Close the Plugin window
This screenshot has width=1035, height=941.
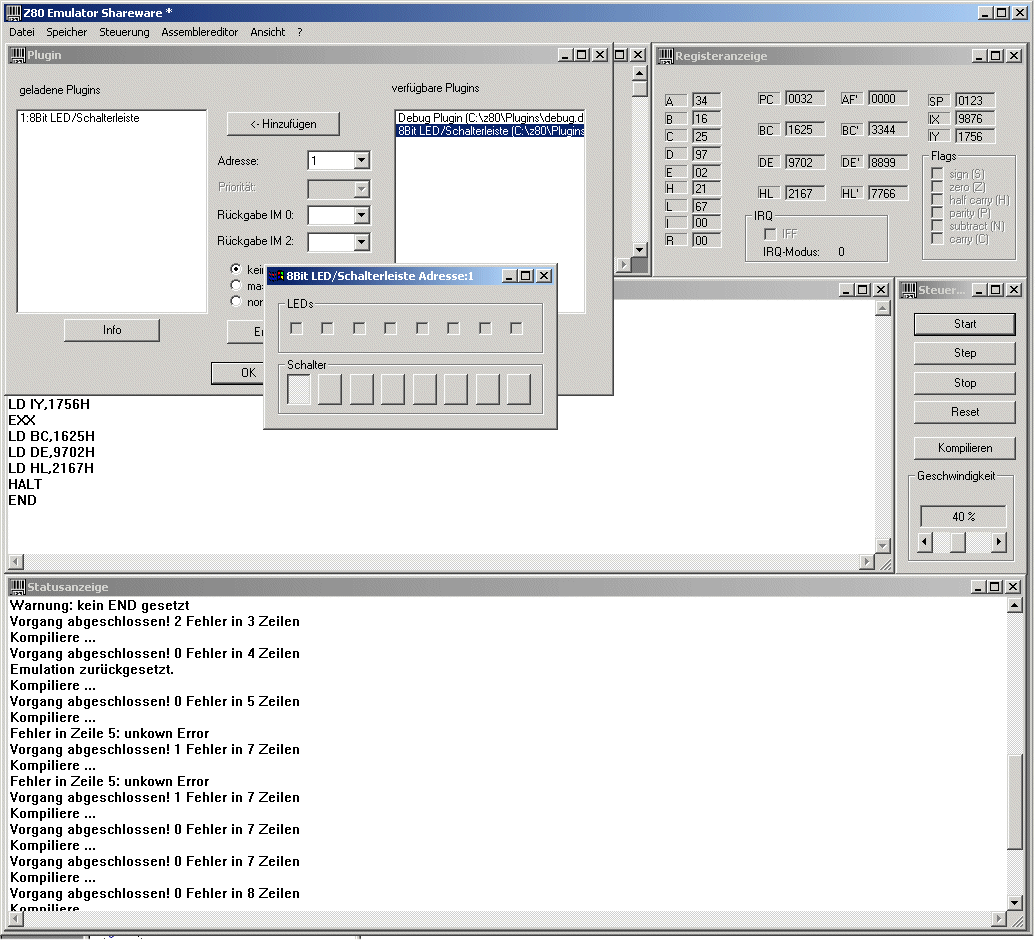[x=600, y=55]
